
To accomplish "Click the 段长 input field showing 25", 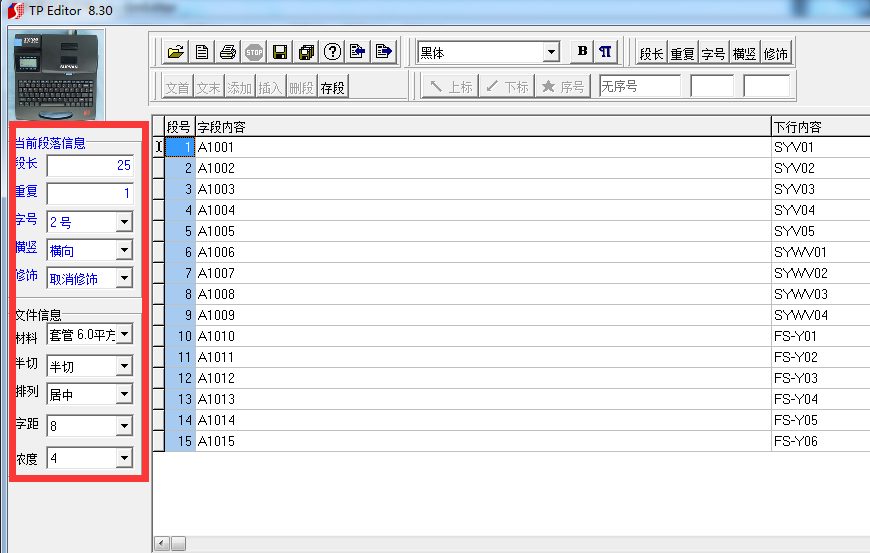I will point(90,166).
